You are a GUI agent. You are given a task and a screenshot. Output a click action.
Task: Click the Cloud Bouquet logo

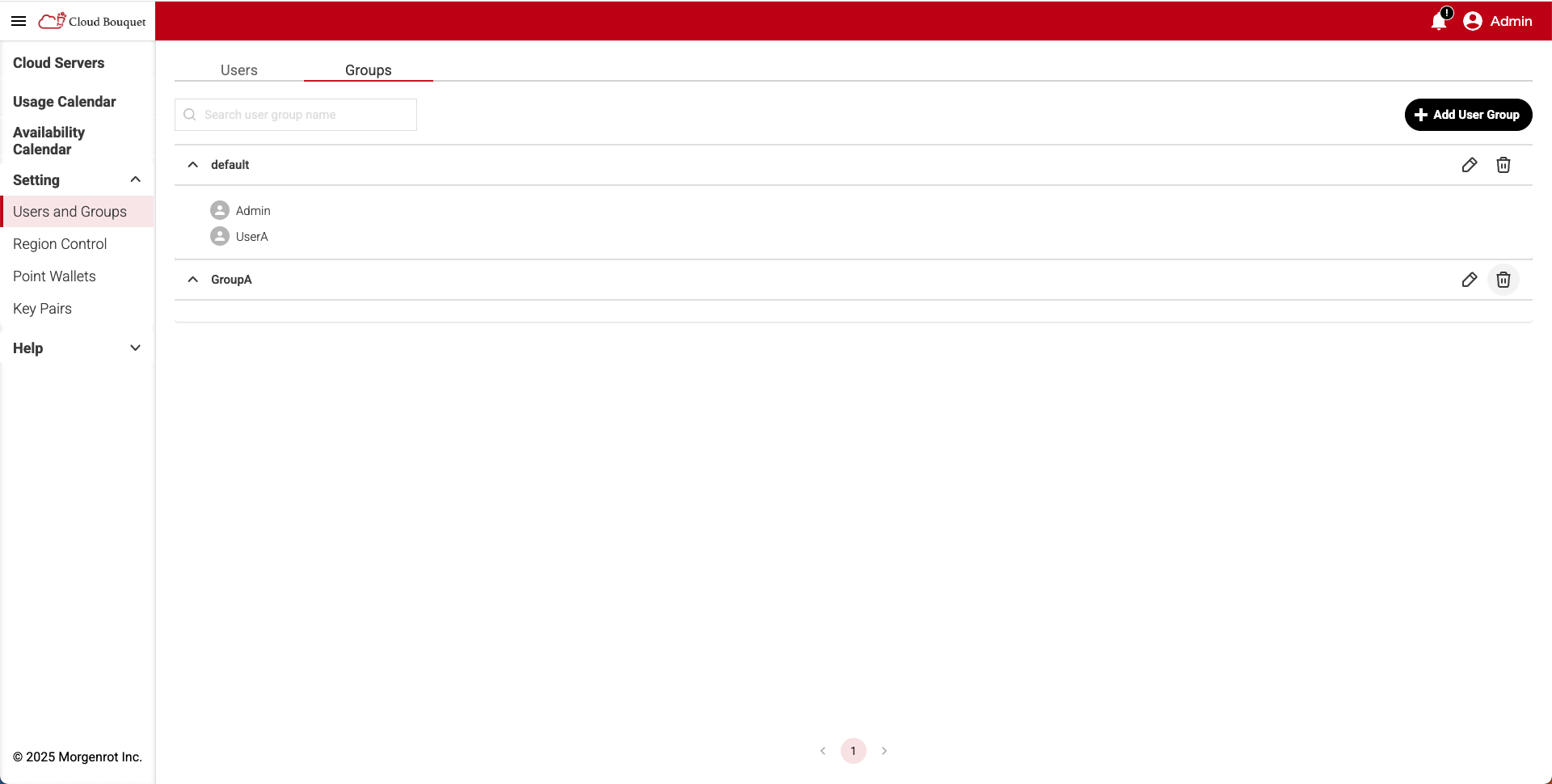pos(91,21)
